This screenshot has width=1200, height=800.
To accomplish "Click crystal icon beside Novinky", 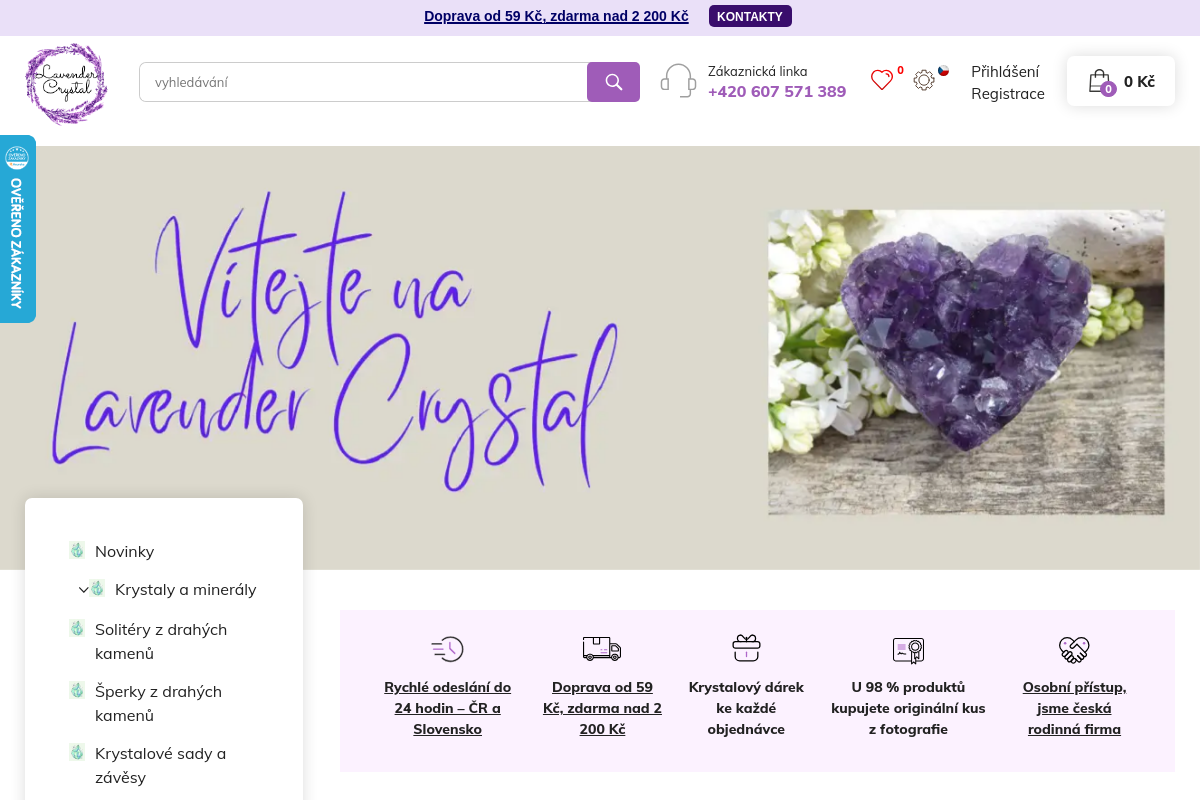I will pyautogui.click(x=77, y=550).
